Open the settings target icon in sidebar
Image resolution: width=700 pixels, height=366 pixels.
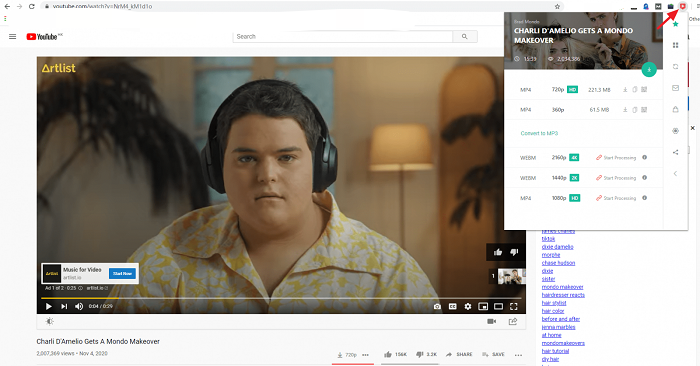[675, 131]
